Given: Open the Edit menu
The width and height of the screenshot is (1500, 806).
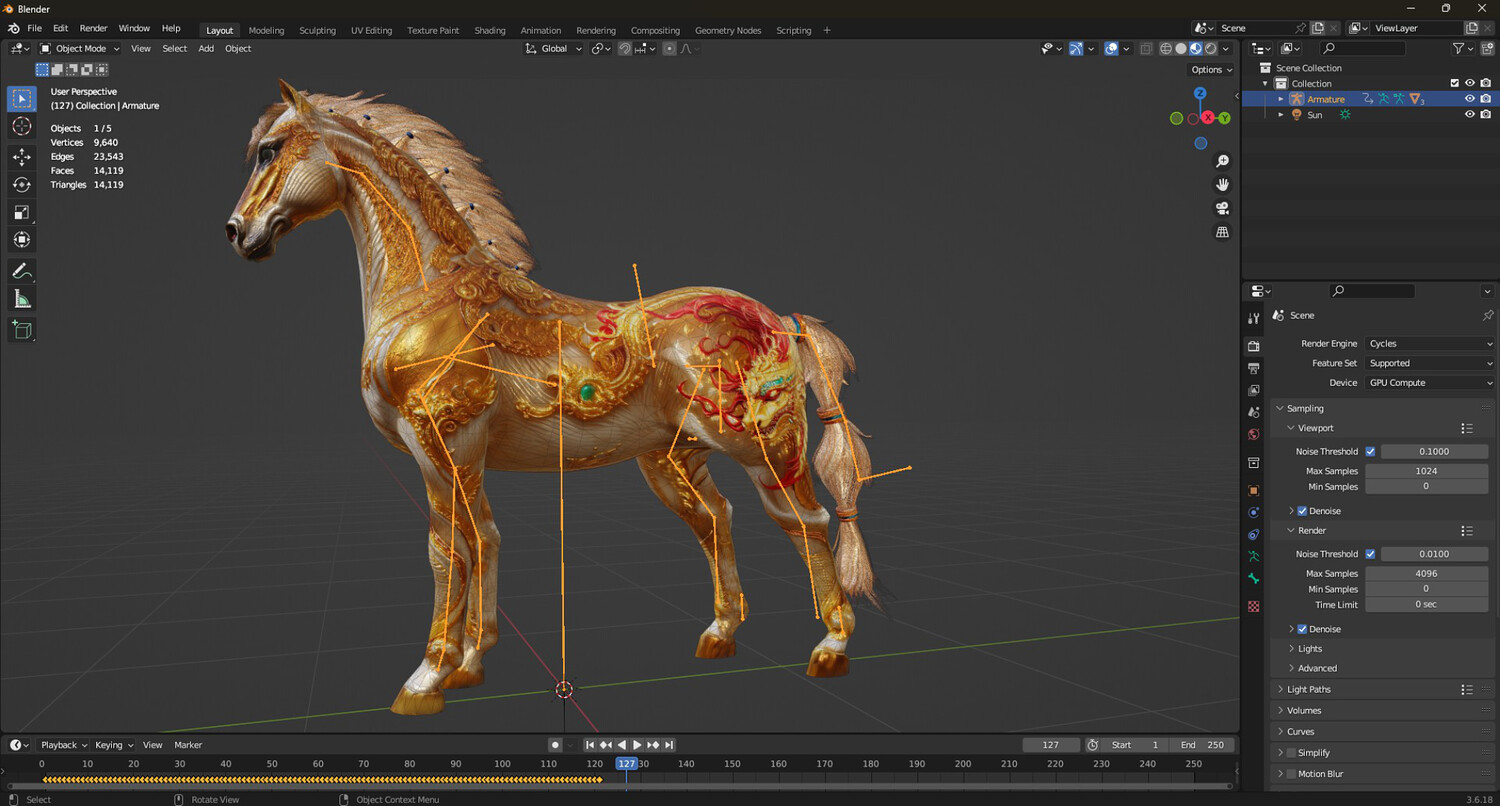Looking at the screenshot, I should click(61, 28).
